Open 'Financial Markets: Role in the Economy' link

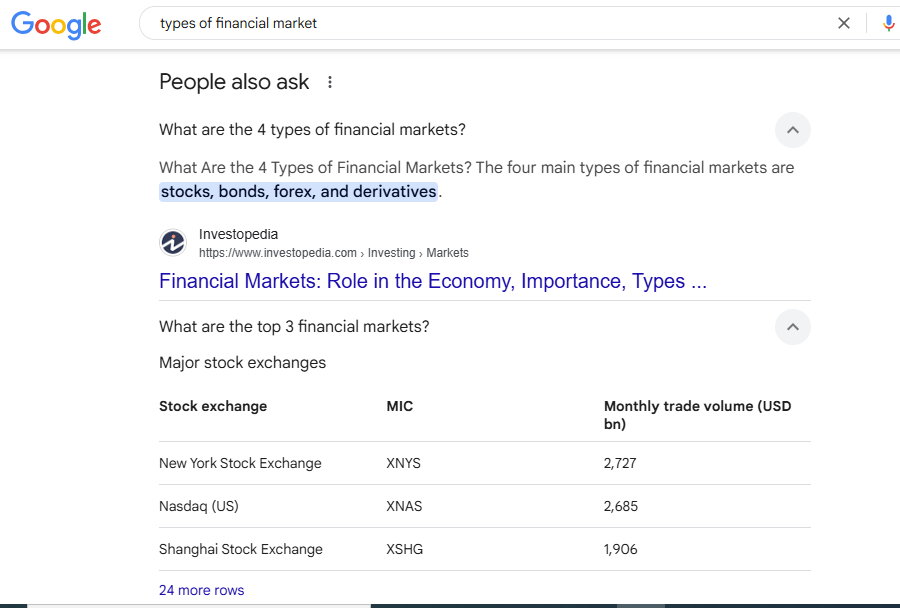[x=433, y=281]
